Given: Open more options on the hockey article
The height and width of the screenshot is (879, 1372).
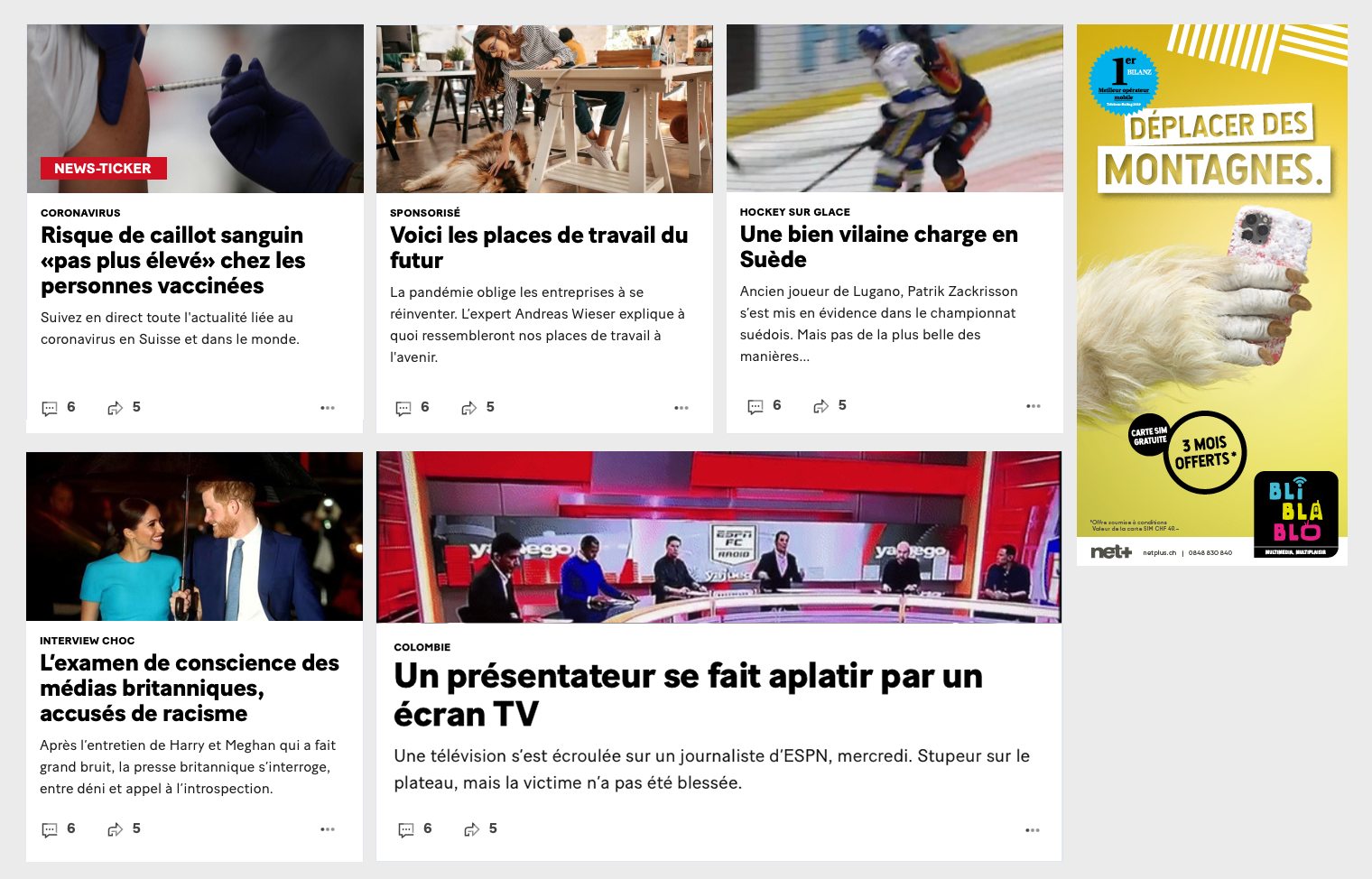Looking at the screenshot, I should click(x=1034, y=406).
